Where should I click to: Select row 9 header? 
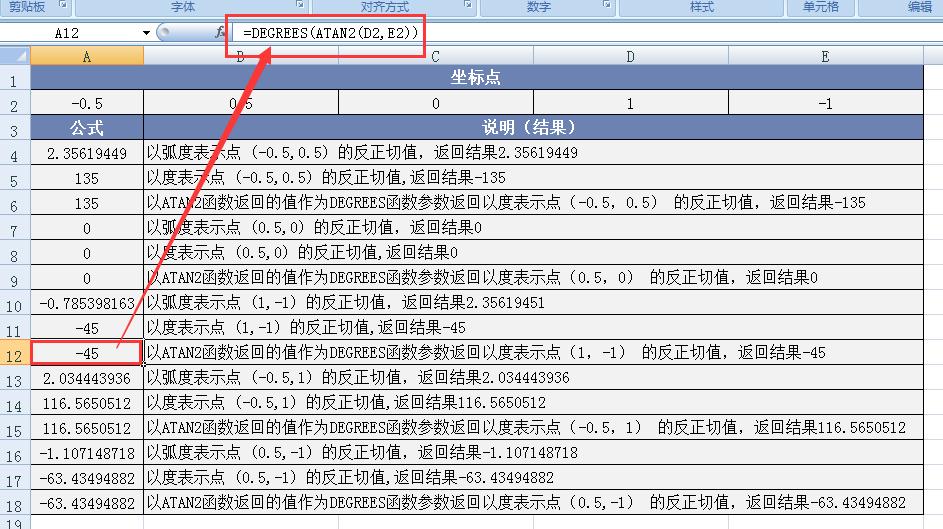15,278
